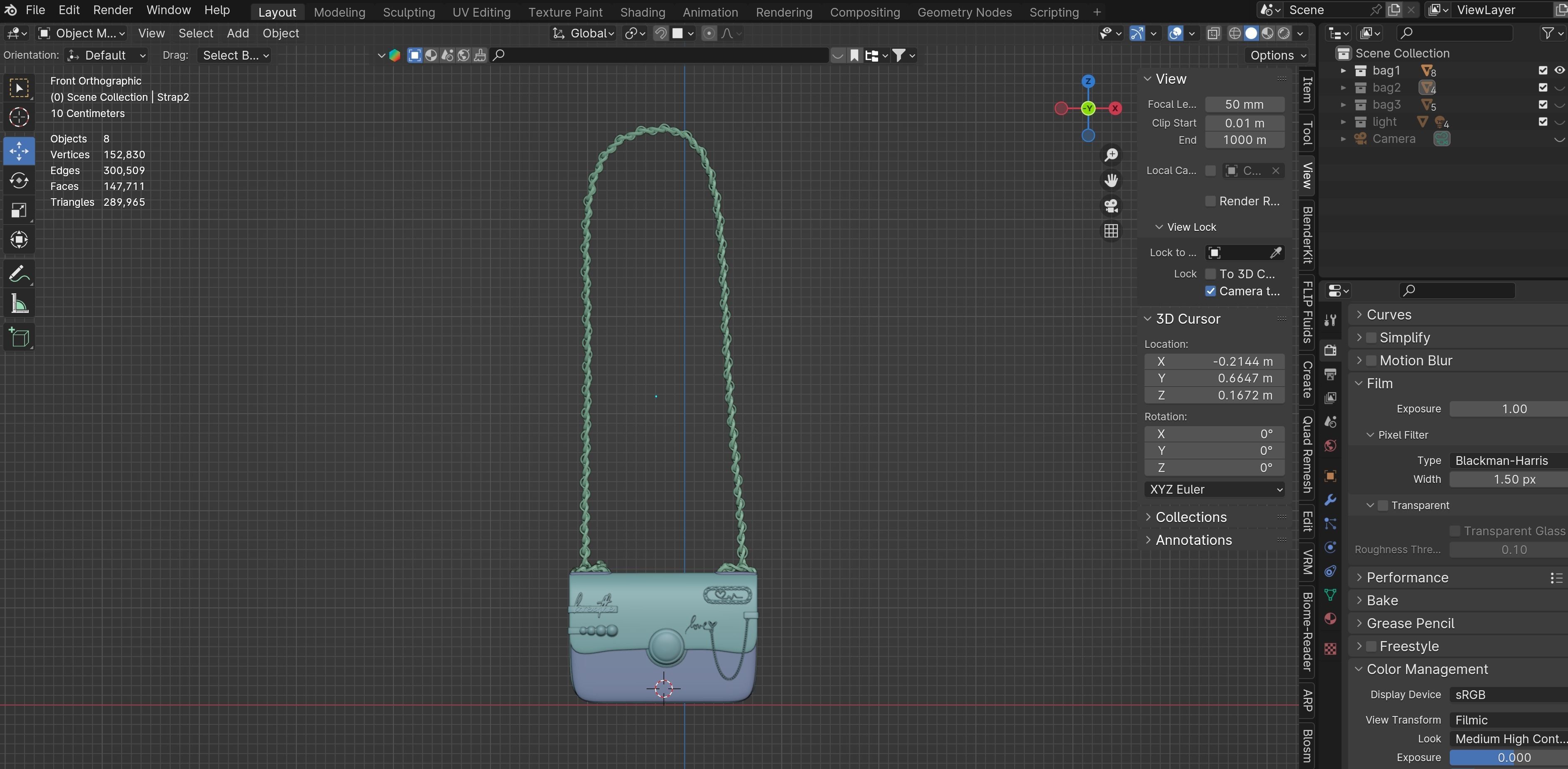Switch to wireframe viewport shading

1234,33
